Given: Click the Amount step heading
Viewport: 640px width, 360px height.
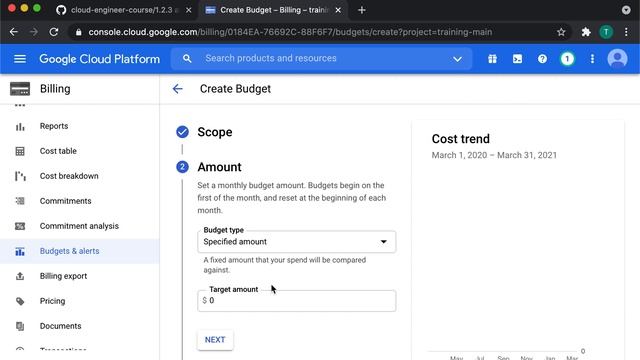Looking at the screenshot, I should pyautogui.click(x=220, y=167).
